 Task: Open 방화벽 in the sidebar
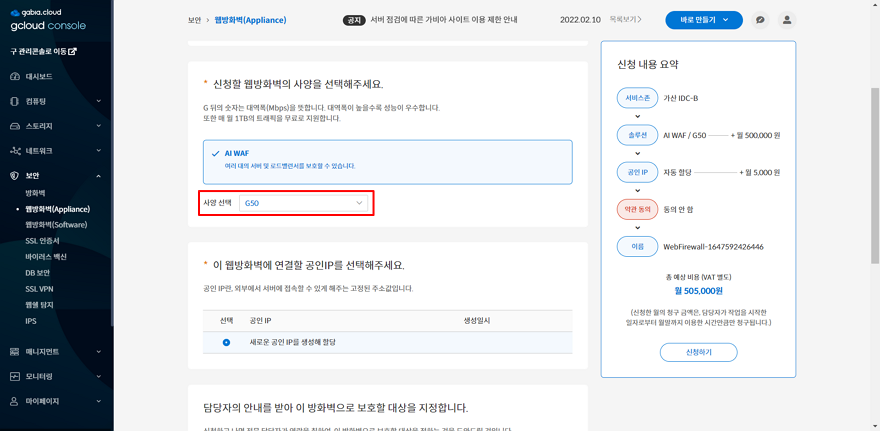point(35,192)
